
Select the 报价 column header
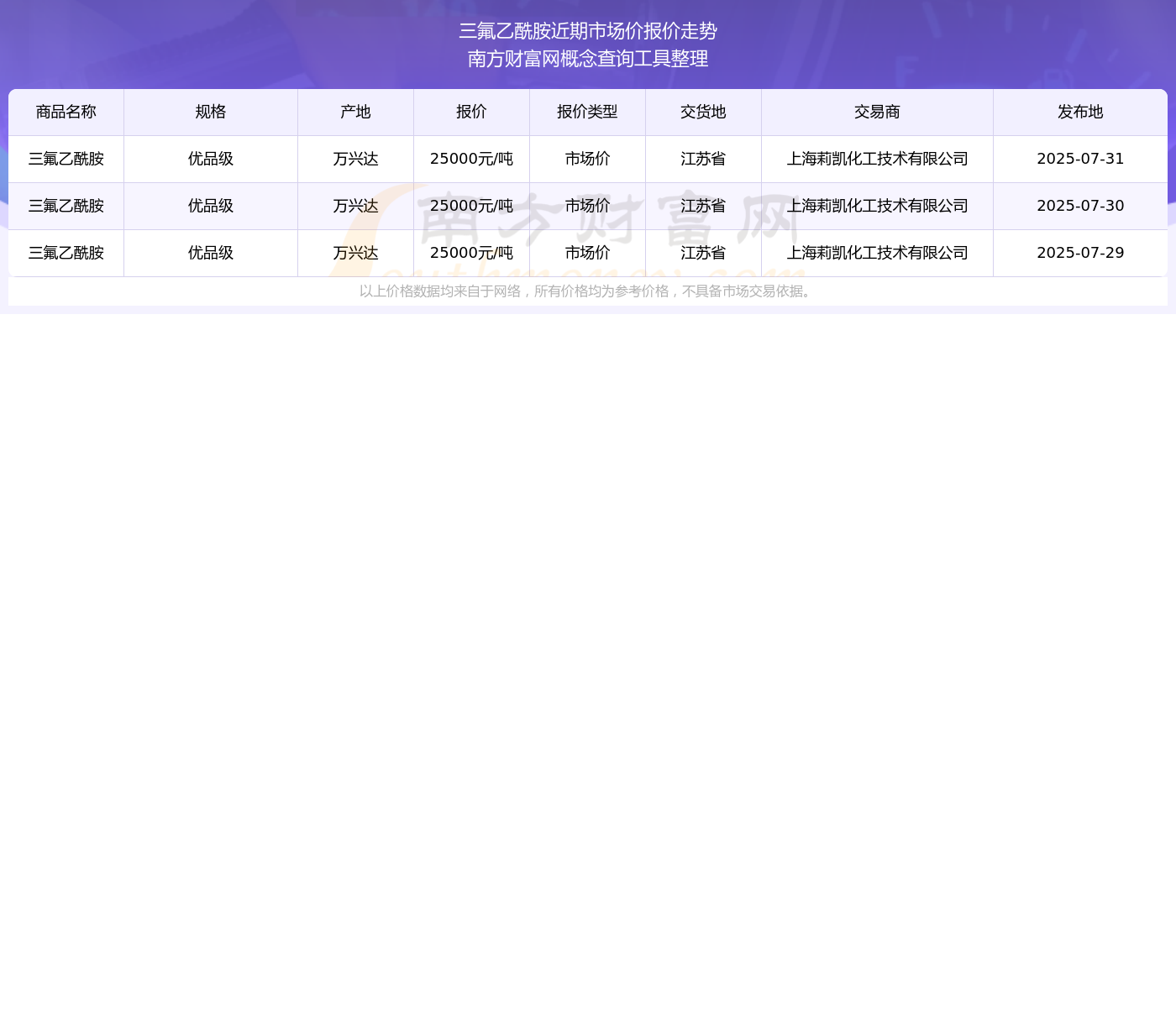[471, 112]
